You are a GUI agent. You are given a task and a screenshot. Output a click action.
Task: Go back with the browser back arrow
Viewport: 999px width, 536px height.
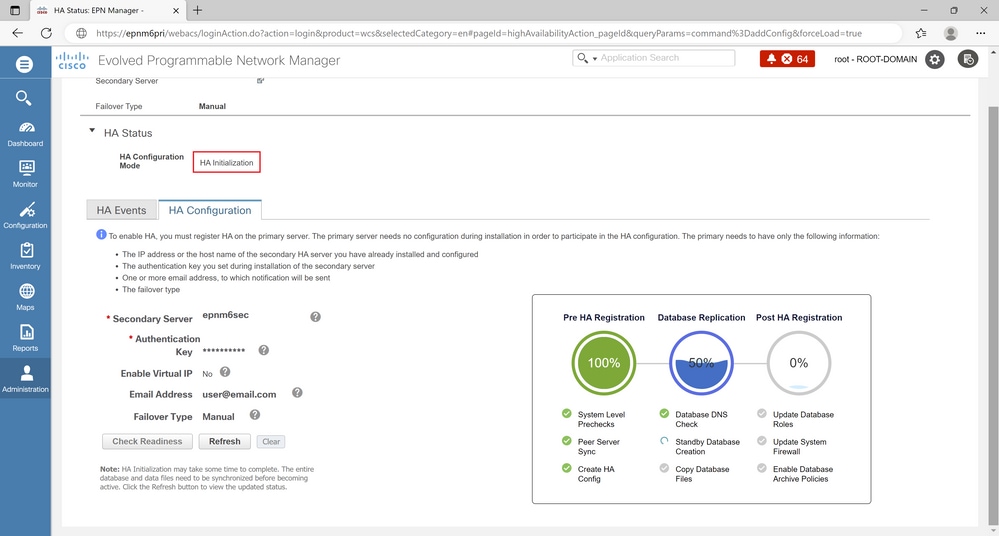pyautogui.click(x=18, y=33)
